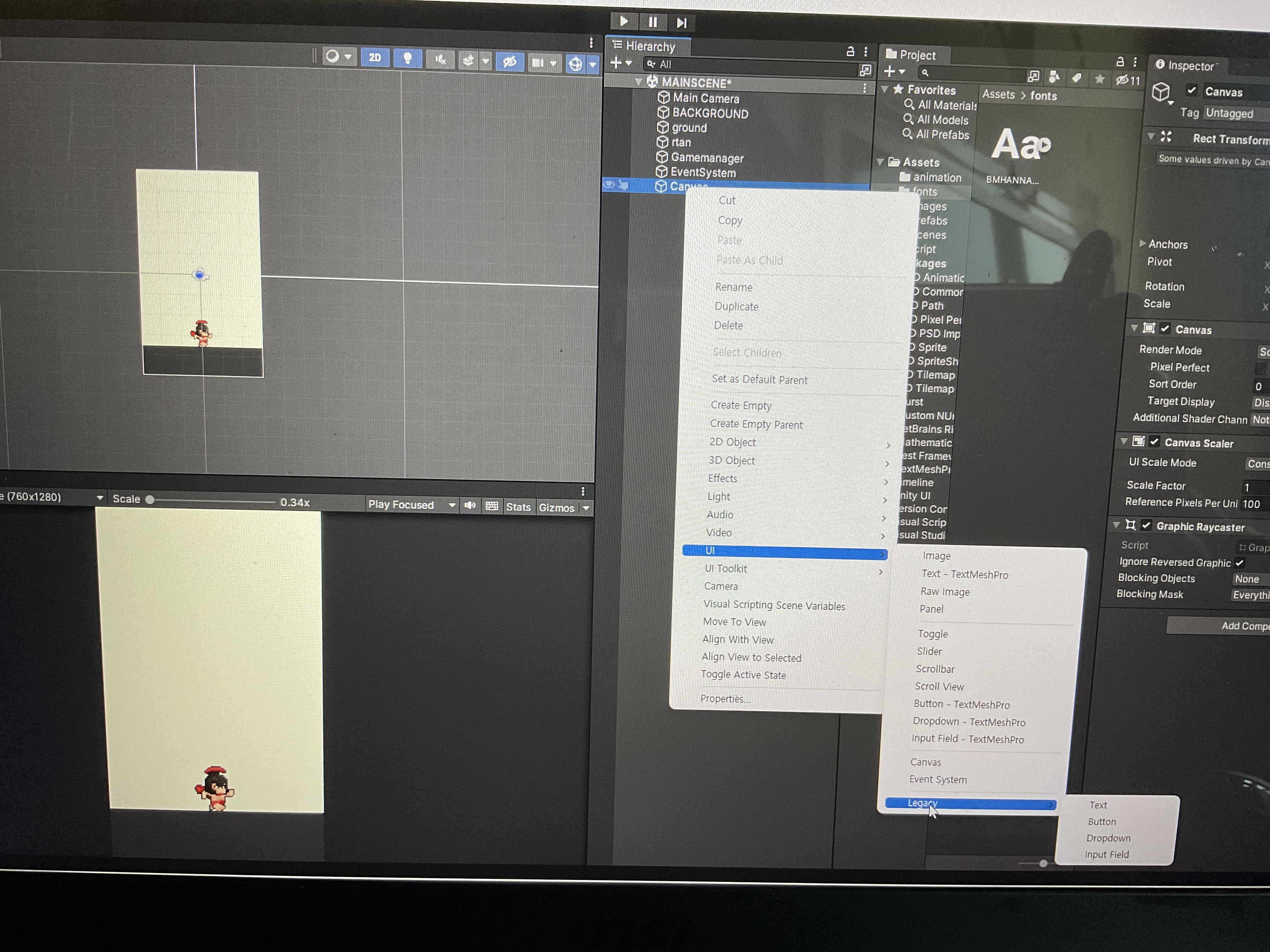The image size is (1270, 952).
Task: Open the MAINSCENE row options menu
Action: [864, 88]
